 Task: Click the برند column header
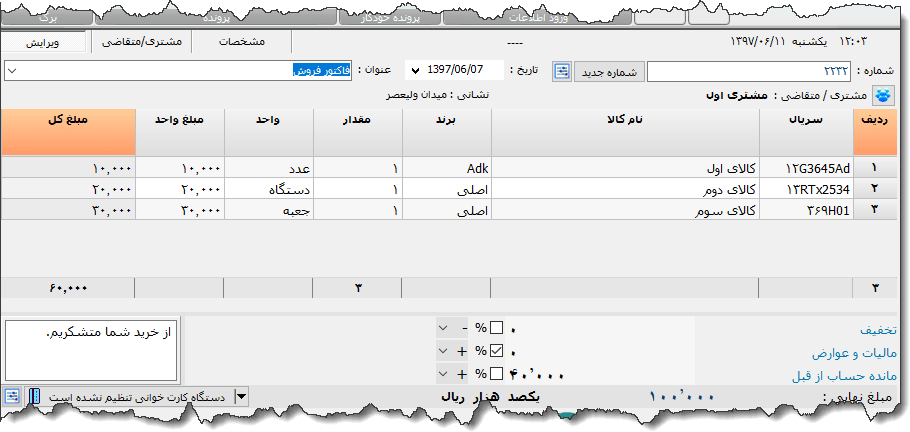click(x=447, y=132)
